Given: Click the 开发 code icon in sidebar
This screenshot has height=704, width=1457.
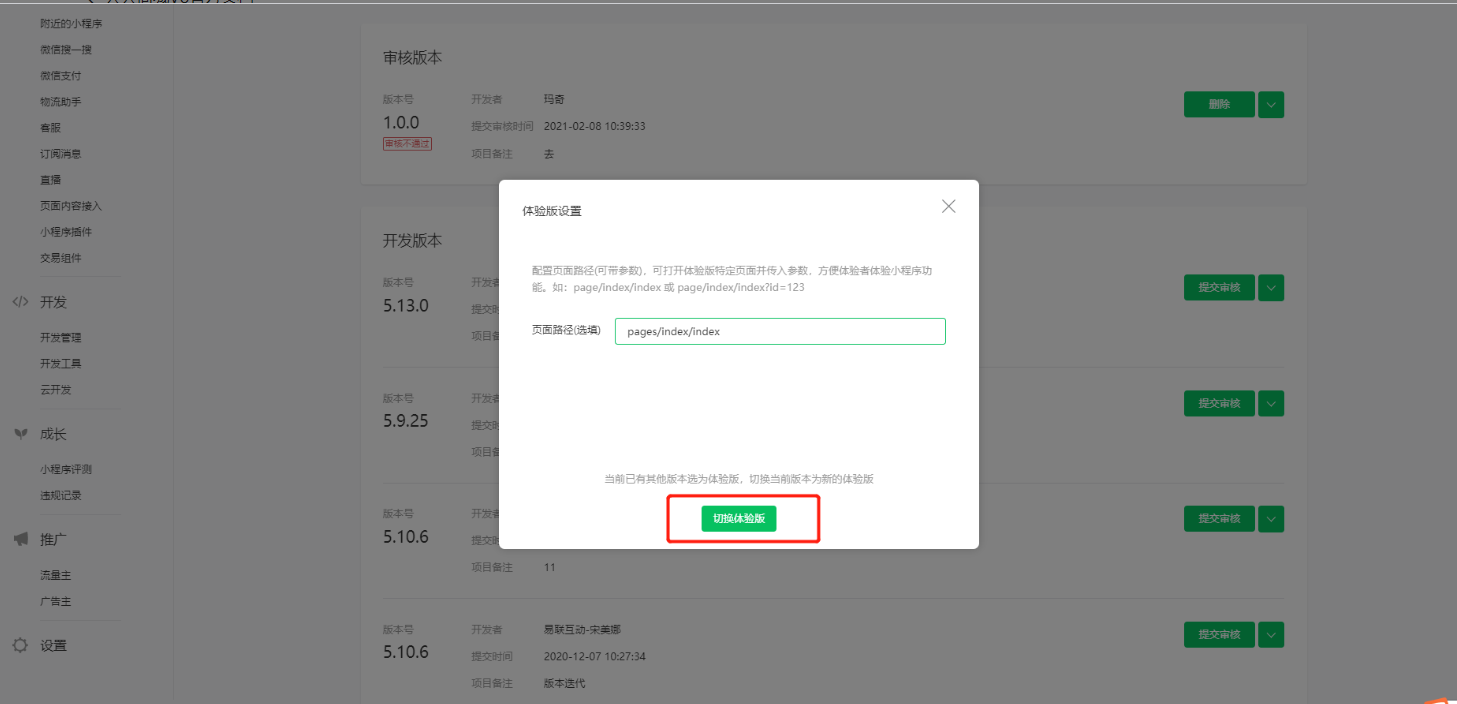Looking at the screenshot, I should click(x=20, y=302).
